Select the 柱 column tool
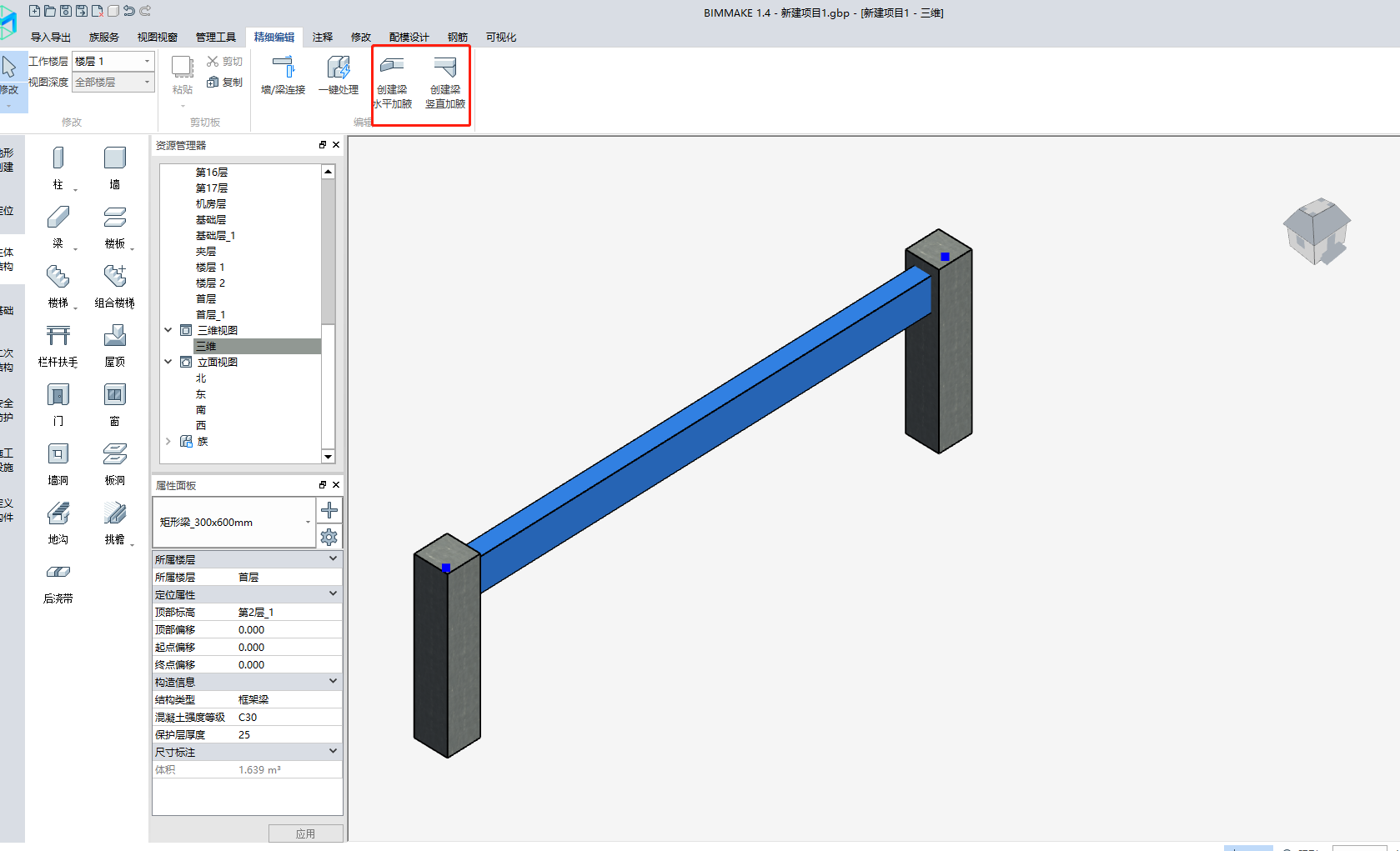This screenshot has width=1400, height=851. click(x=58, y=168)
